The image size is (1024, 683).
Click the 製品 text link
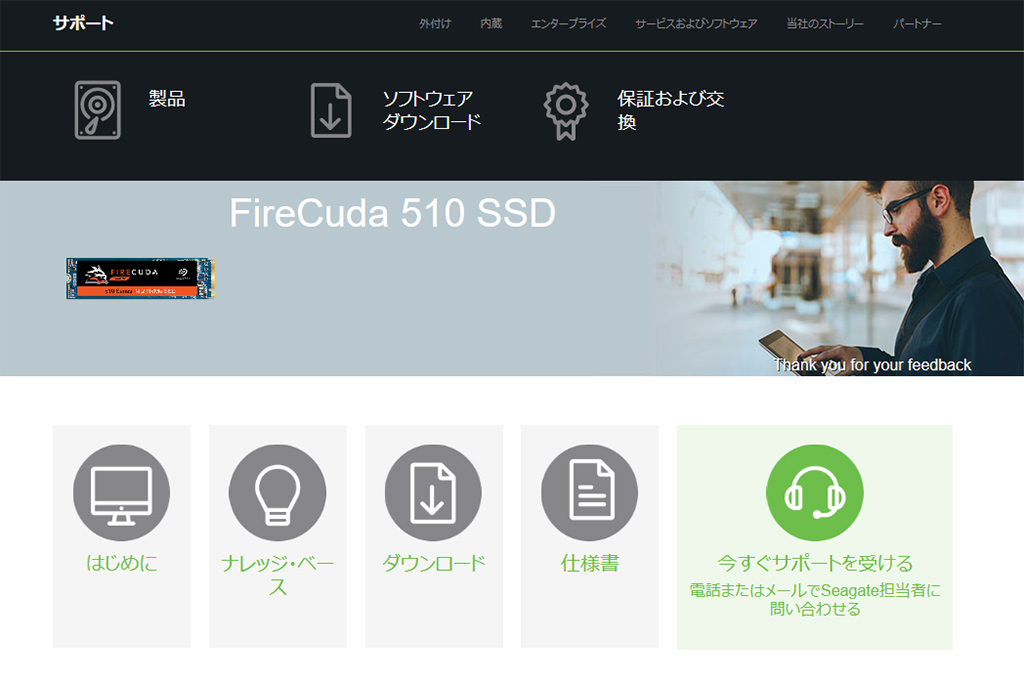[x=167, y=99]
